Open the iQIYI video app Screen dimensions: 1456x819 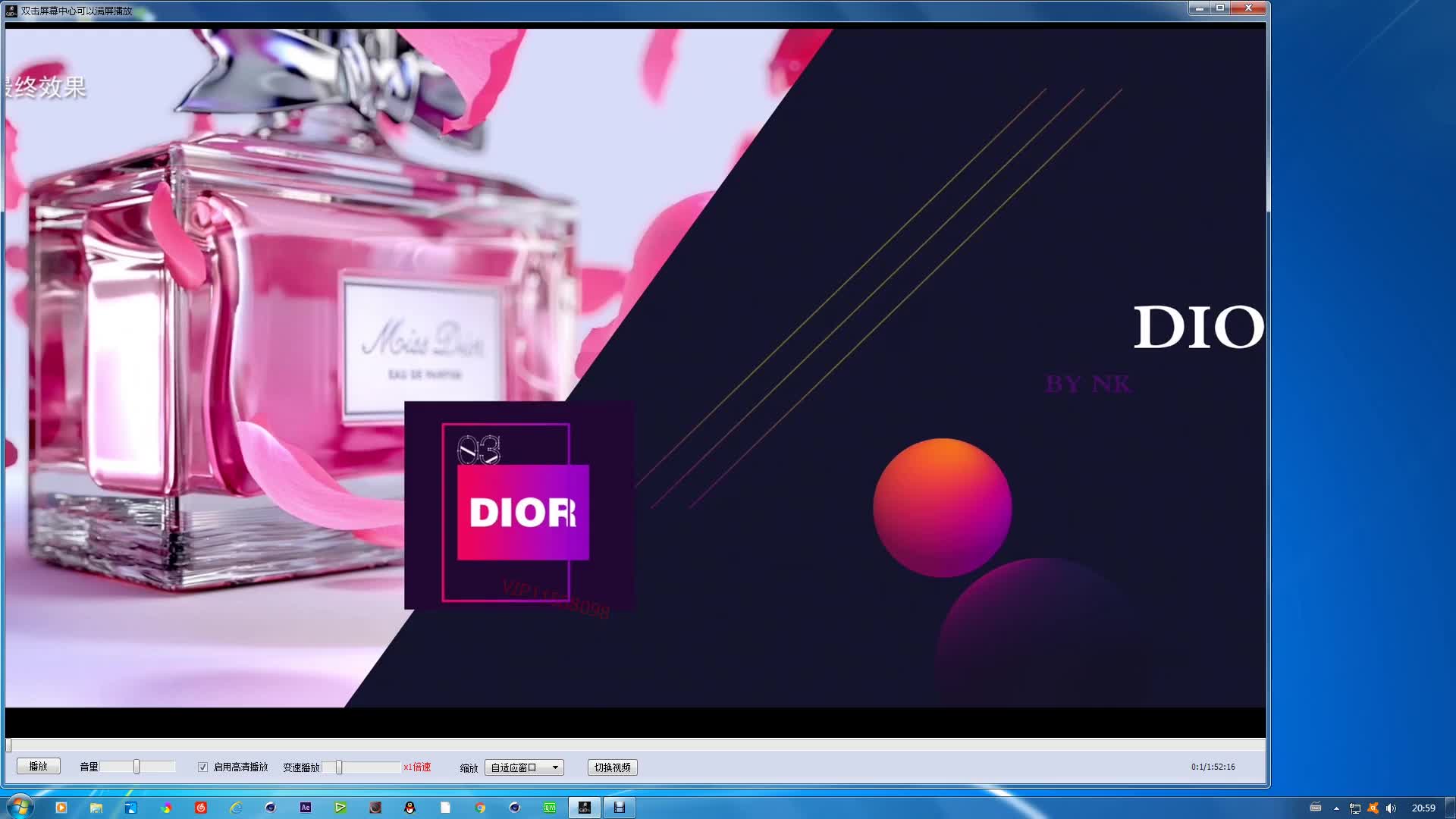(549, 808)
